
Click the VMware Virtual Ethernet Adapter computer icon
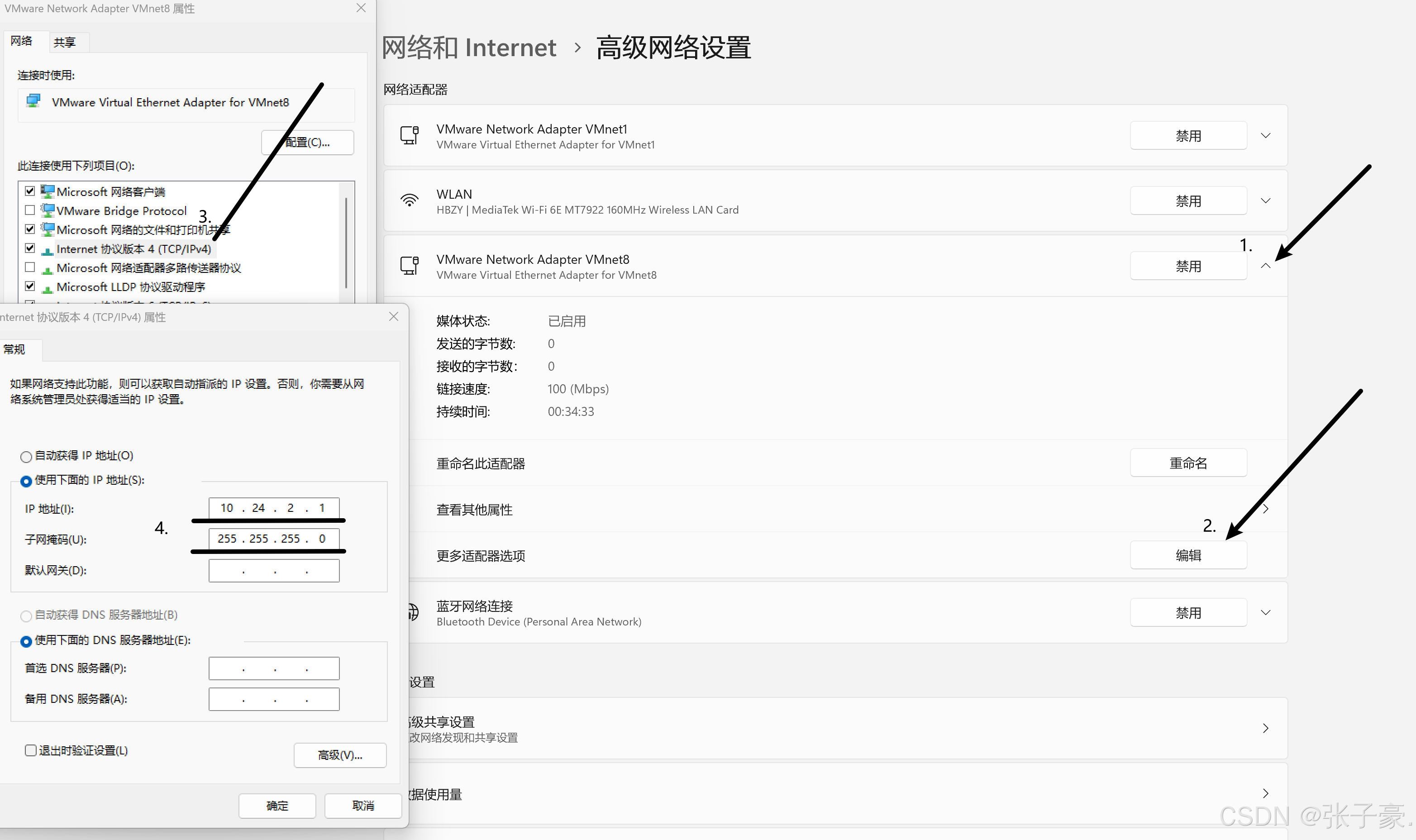(33, 101)
